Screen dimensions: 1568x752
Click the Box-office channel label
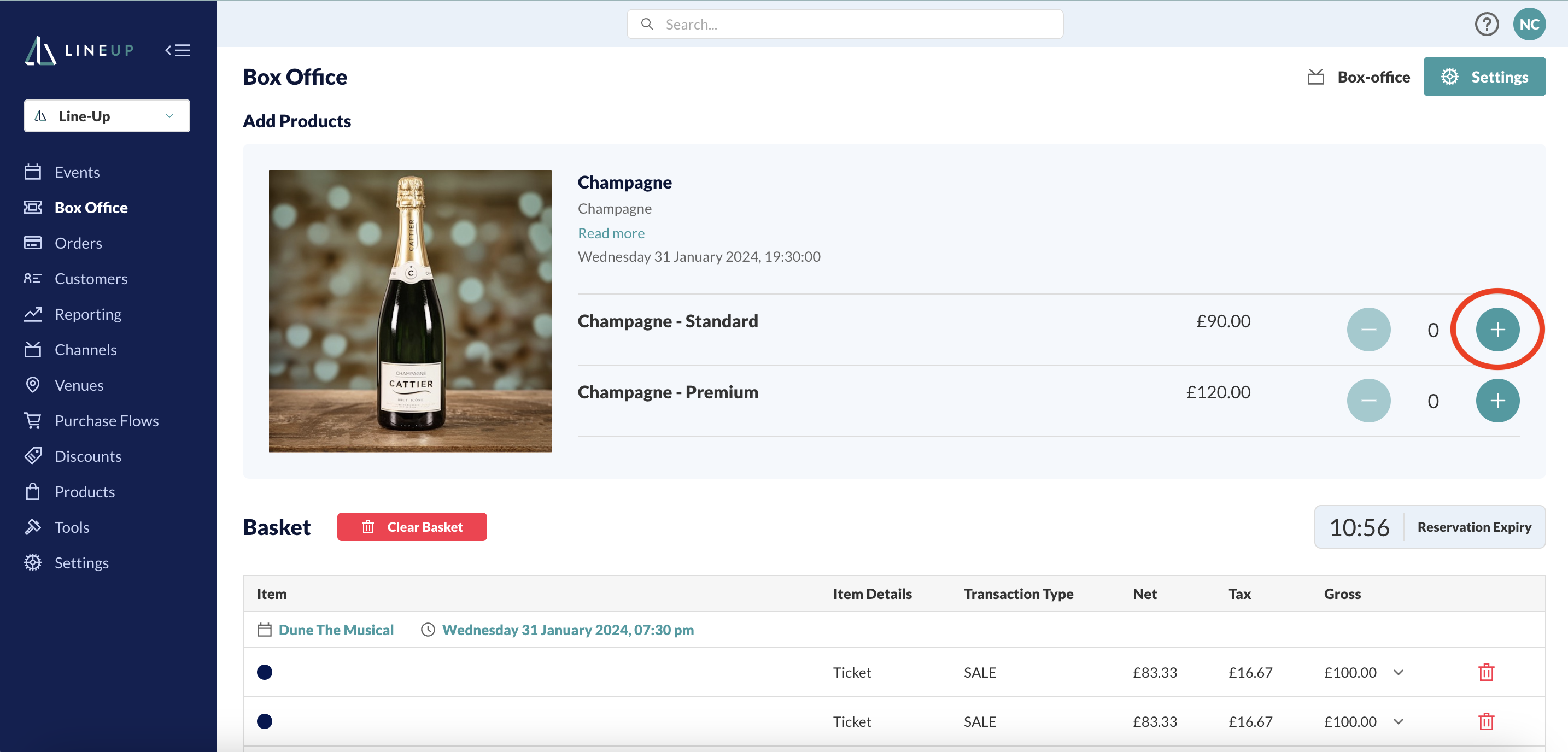pos(1373,77)
